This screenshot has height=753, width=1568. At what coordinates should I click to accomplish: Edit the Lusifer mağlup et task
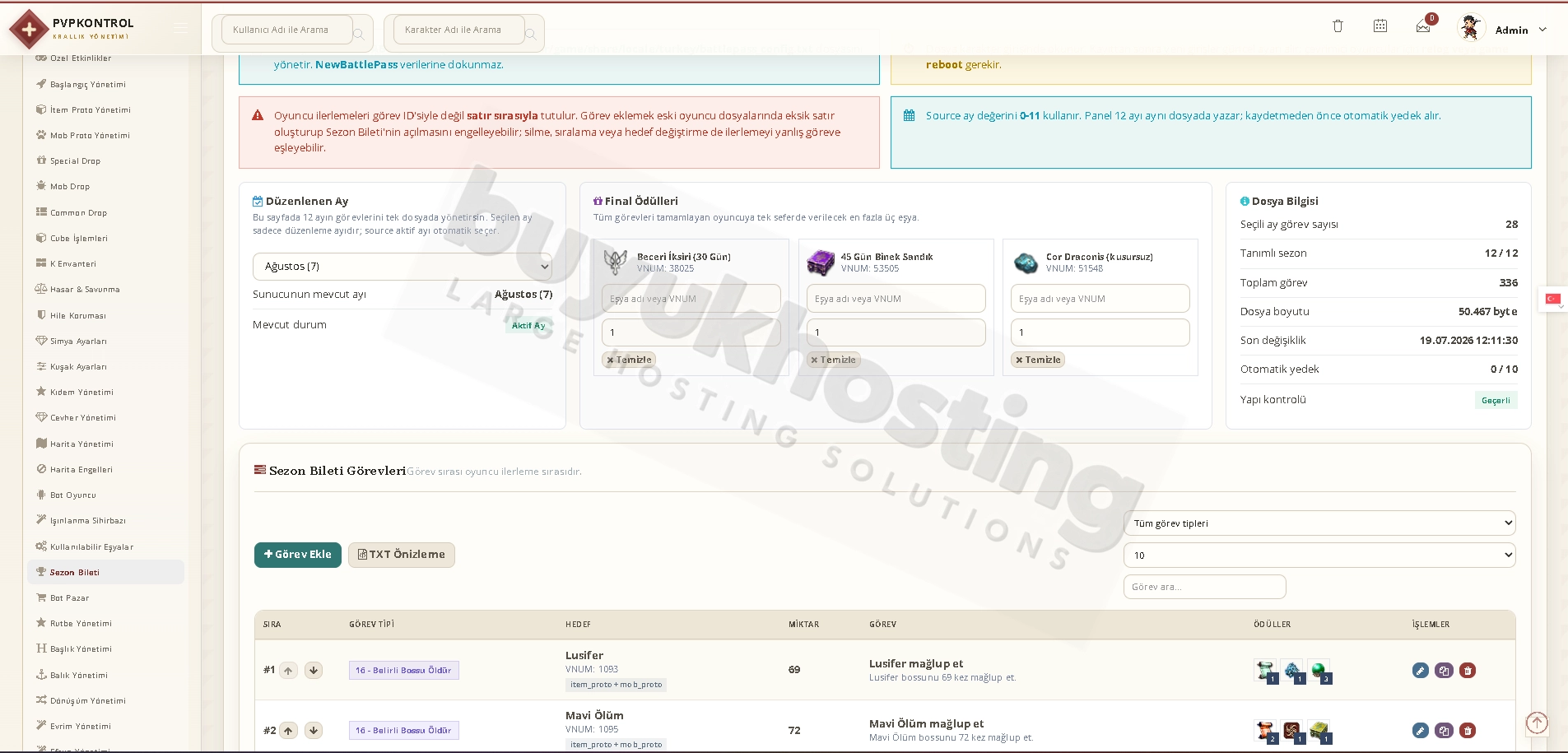(1420, 670)
